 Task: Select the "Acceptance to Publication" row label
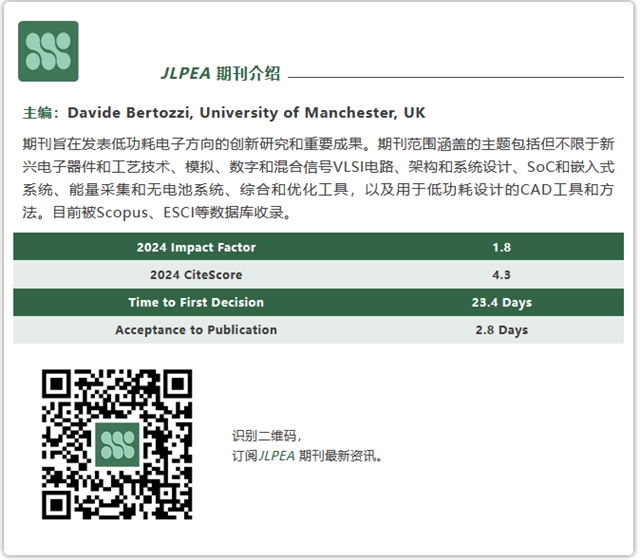[196, 330]
